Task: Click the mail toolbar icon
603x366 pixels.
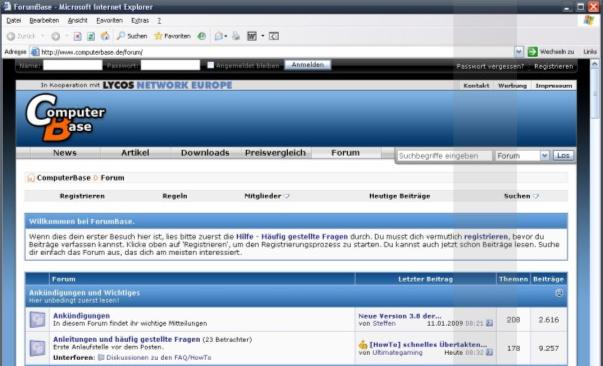Action: [219, 36]
